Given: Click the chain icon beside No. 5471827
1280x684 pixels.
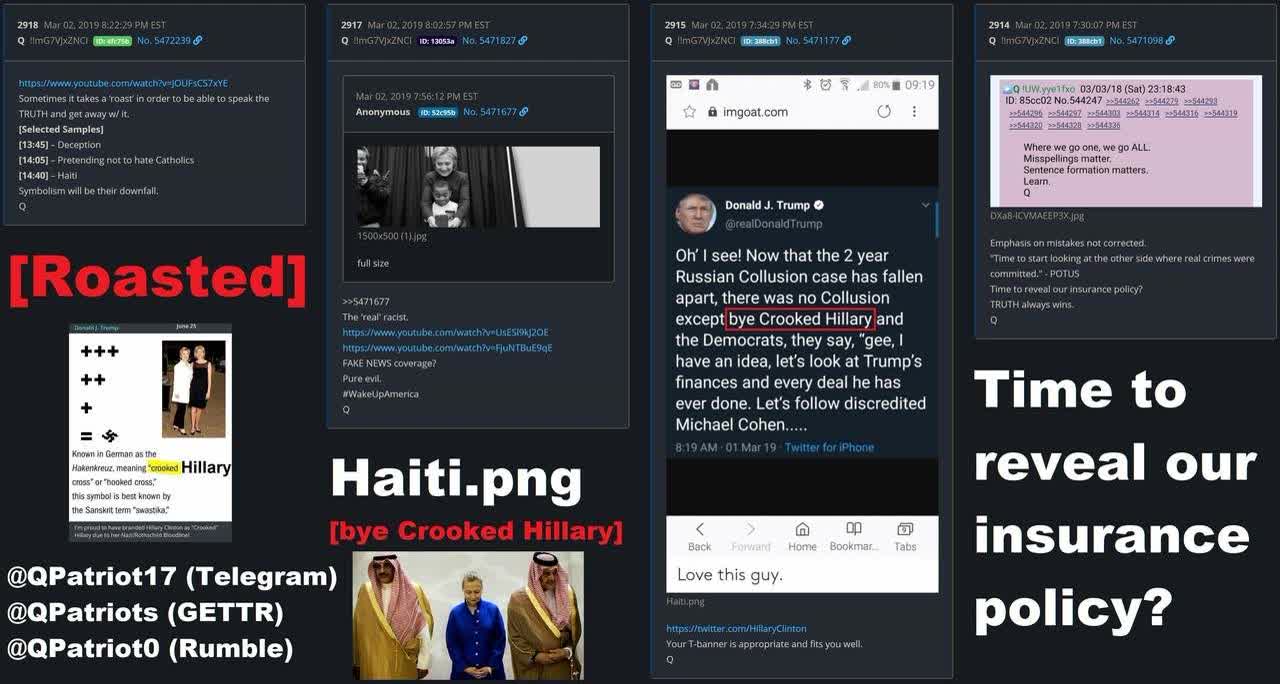Looking at the screenshot, I should point(523,40).
